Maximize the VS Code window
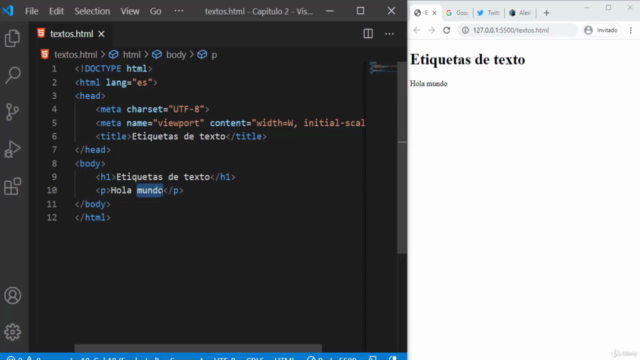 360,11
